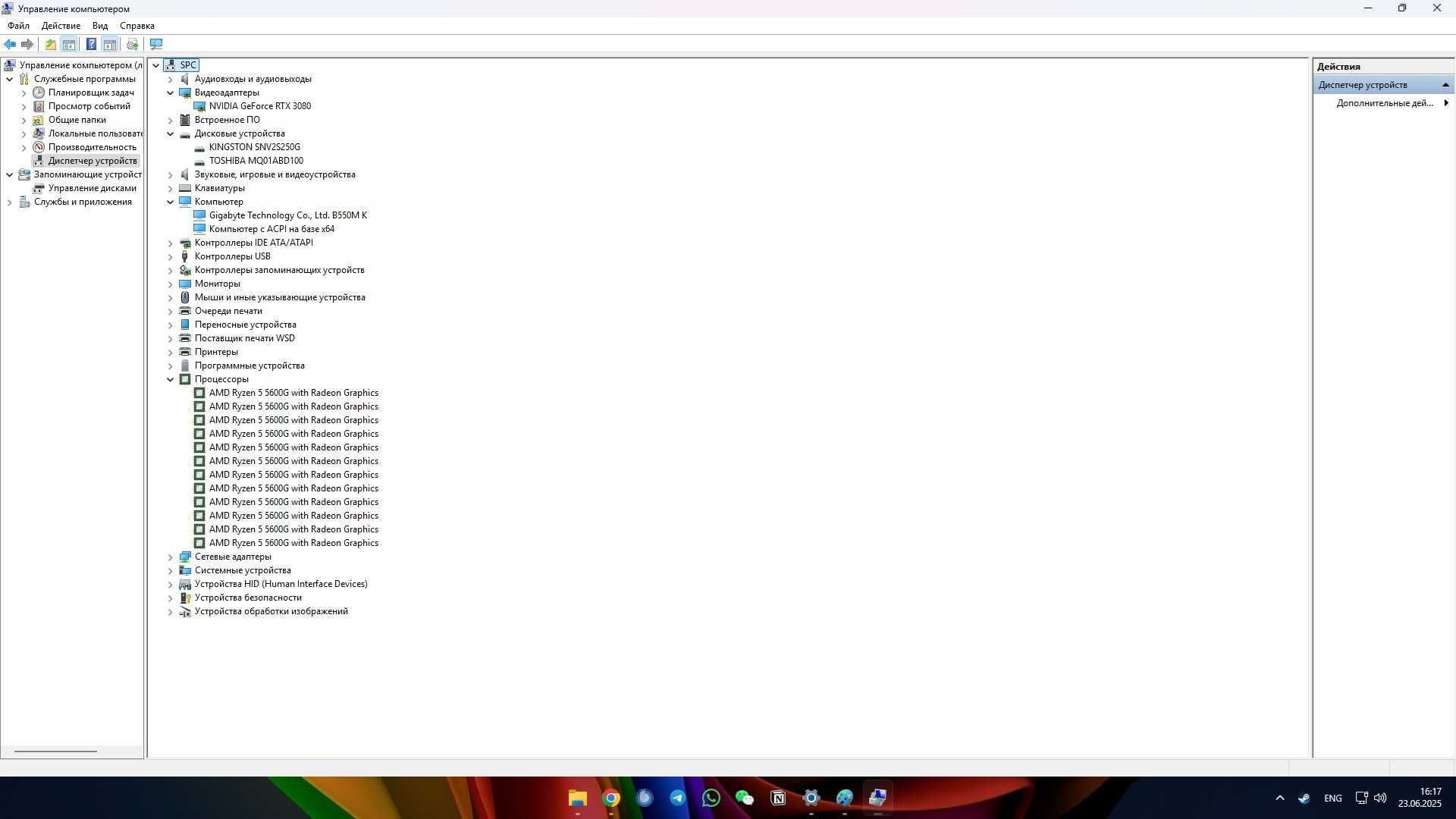The height and width of the screenshot is (819, 1456).
Task: Click Переносные устройства label
Action: pyautogui.click(x=245, y=325)
